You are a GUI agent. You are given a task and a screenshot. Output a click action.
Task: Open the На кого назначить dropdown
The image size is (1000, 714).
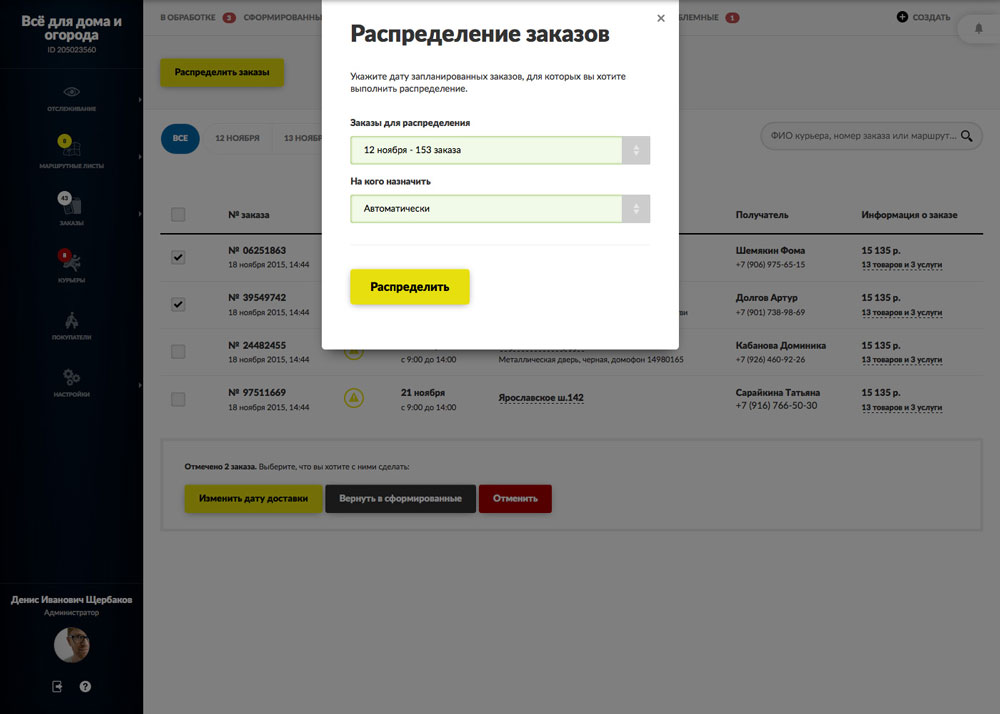coord(500,208)
